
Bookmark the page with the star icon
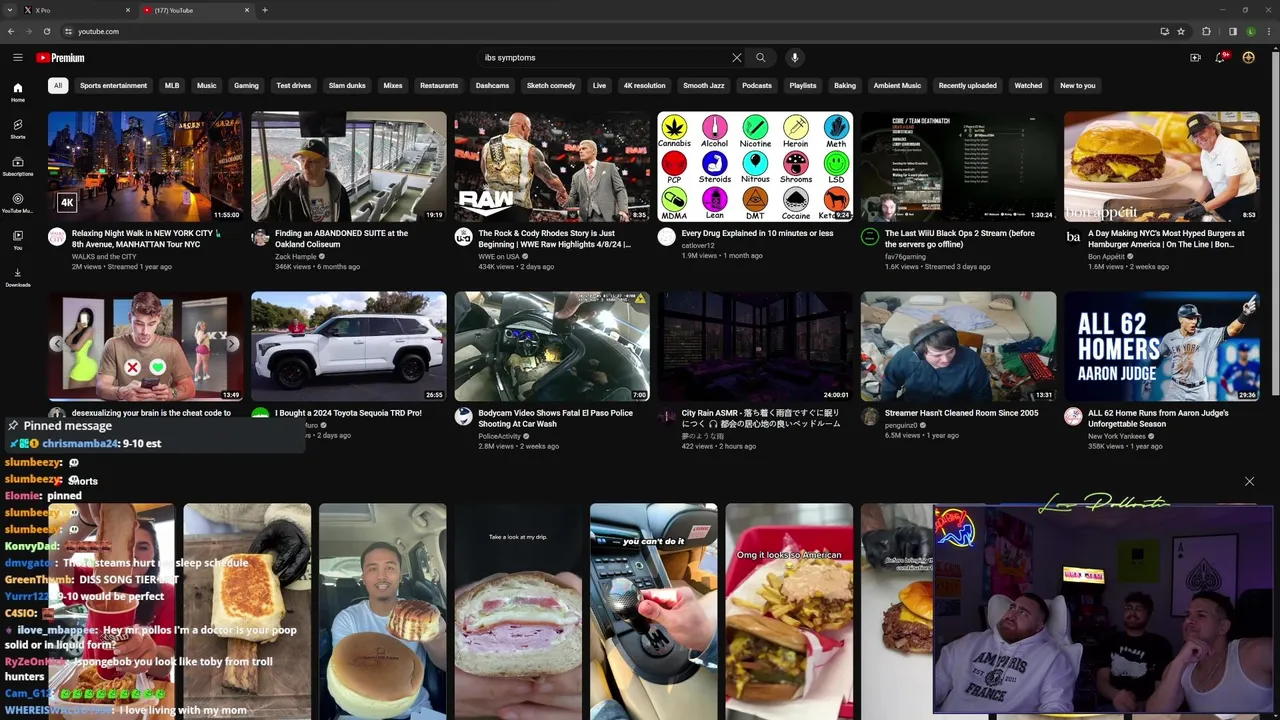[x=1181, y=31]
